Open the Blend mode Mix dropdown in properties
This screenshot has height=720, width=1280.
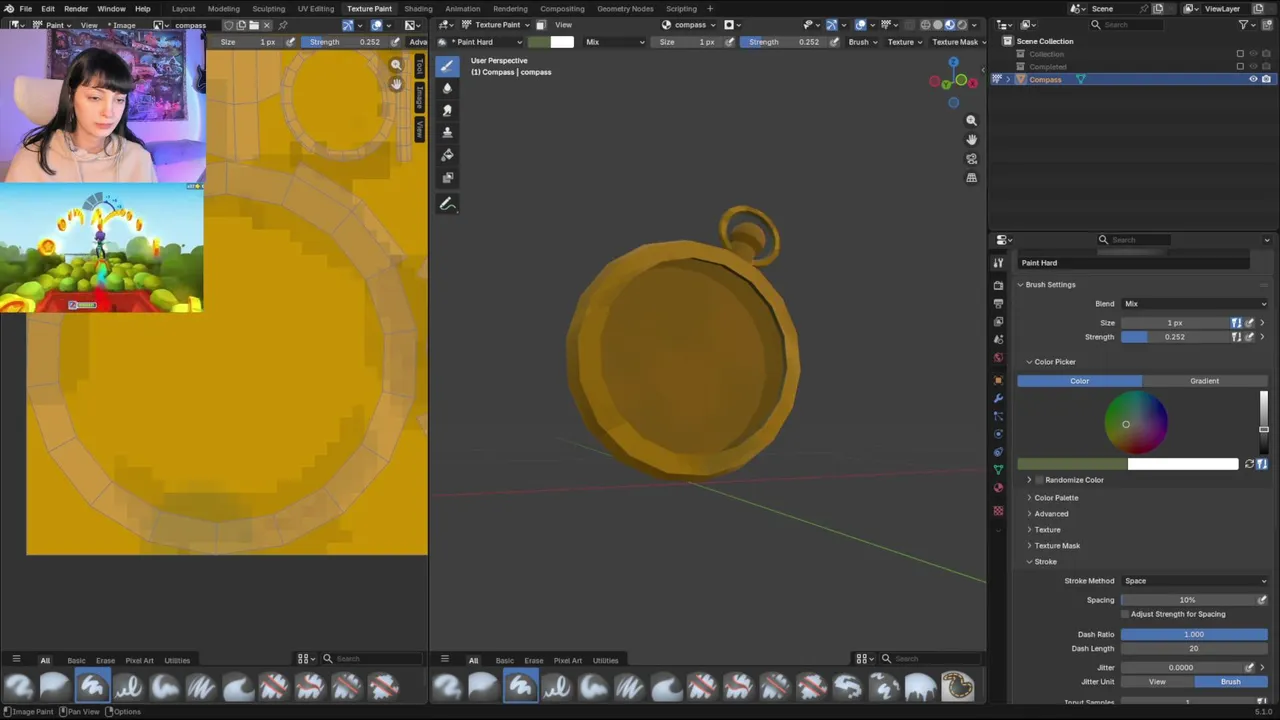click(1194, 304)
